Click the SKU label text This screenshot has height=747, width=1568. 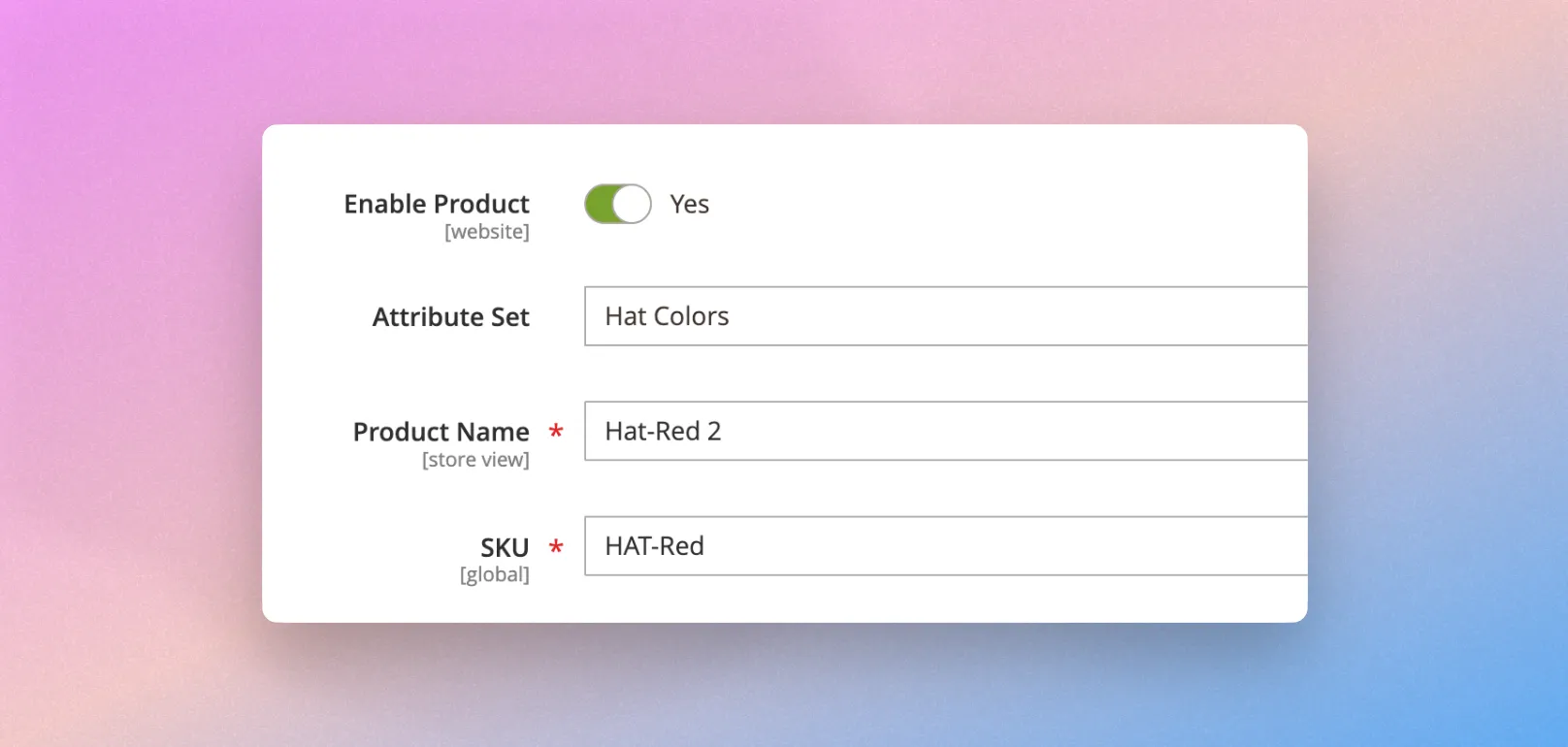(x=505, y=547)
